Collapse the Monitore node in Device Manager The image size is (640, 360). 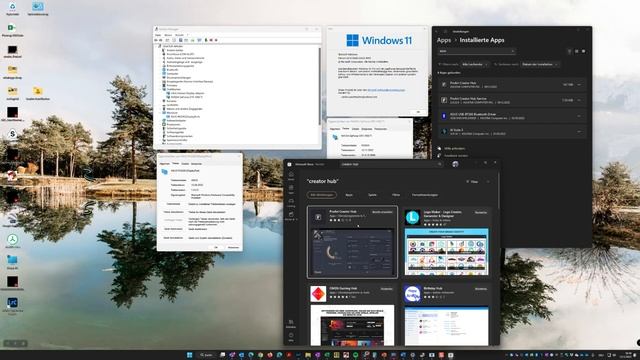(x=160, y=113)
